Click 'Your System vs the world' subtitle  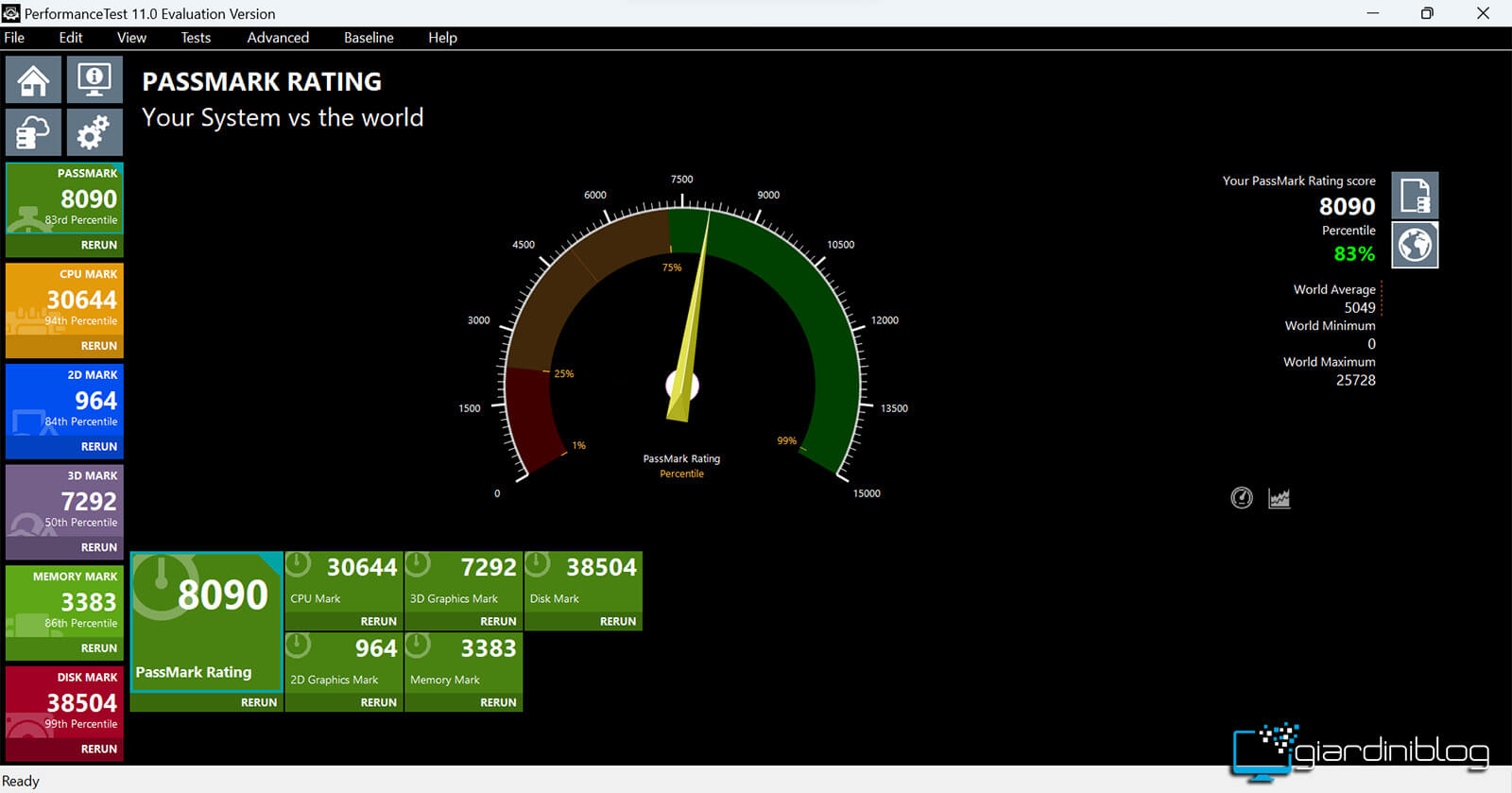[x=283, y=117]
